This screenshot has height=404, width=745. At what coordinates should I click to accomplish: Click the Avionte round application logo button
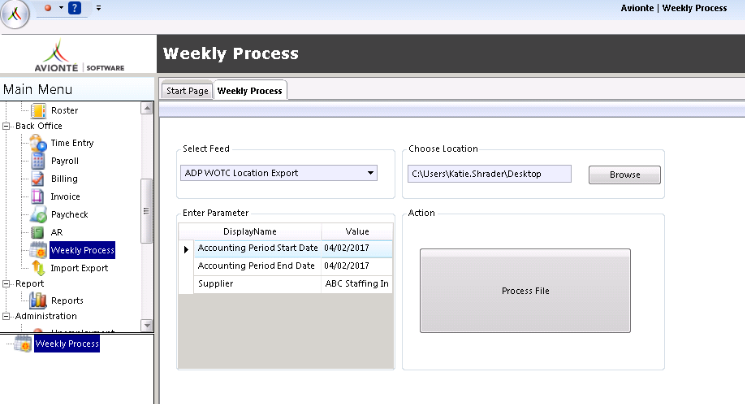15,14
